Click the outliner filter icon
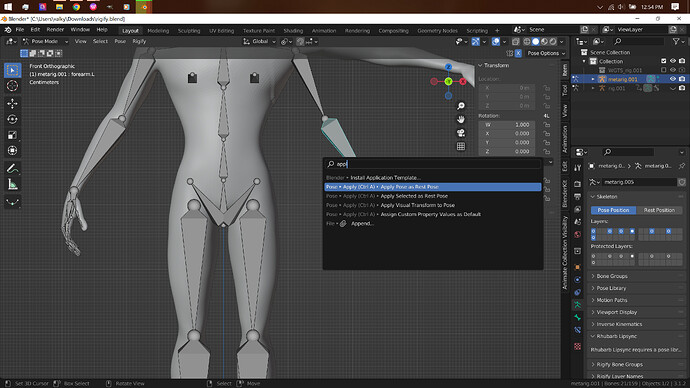690x388 pixels. (x=676, y=41)
